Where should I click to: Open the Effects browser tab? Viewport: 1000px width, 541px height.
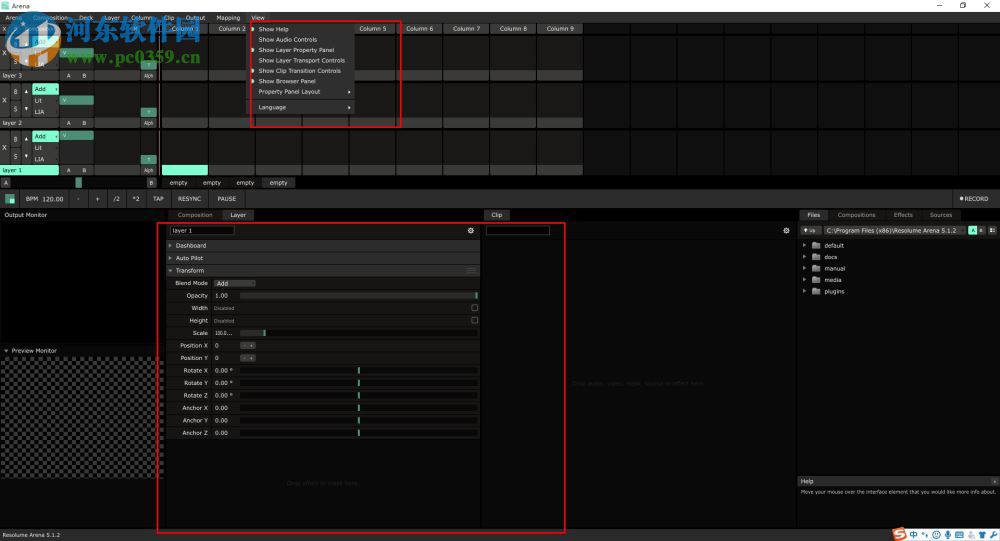(902, 215)
